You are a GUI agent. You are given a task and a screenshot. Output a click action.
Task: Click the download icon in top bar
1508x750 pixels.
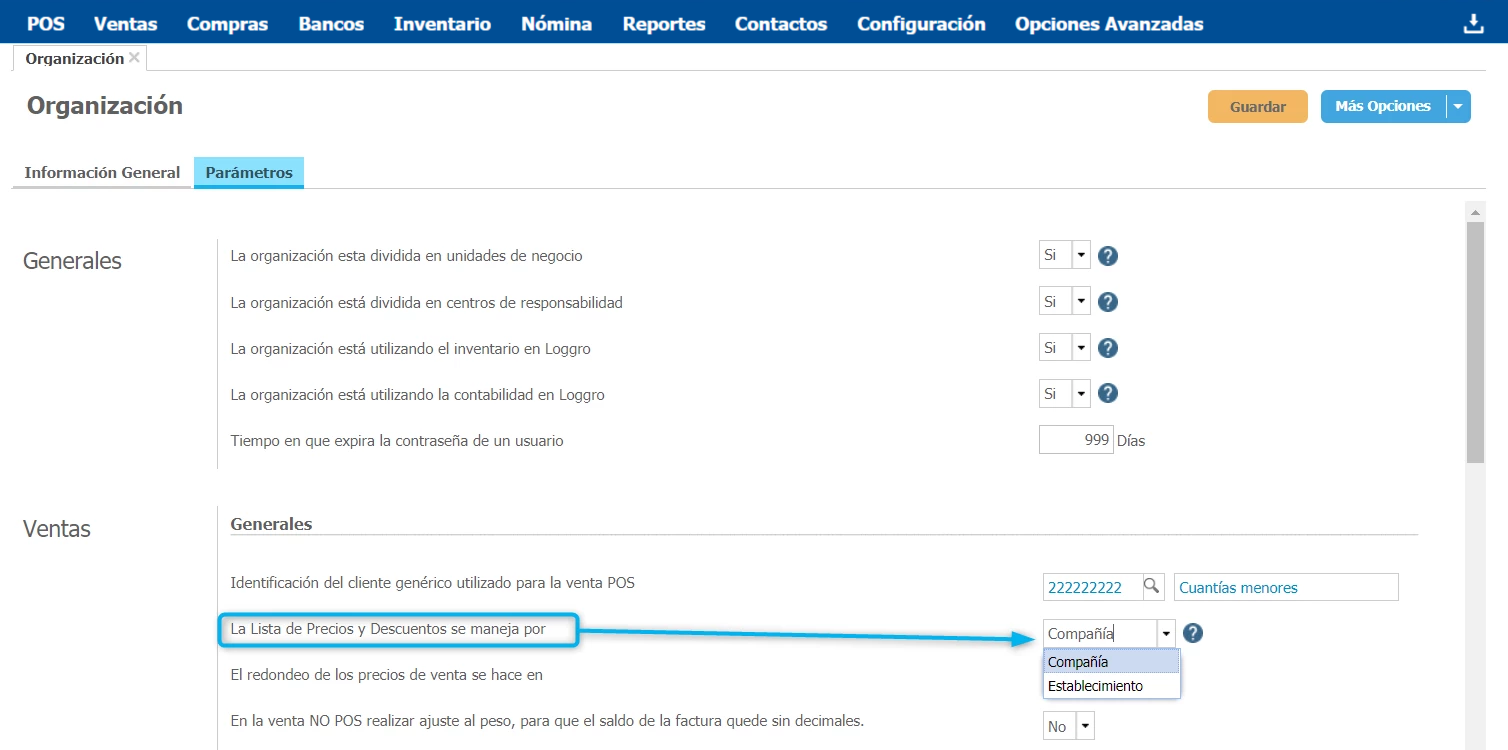pyautogui.click(x=1473, y=24)
